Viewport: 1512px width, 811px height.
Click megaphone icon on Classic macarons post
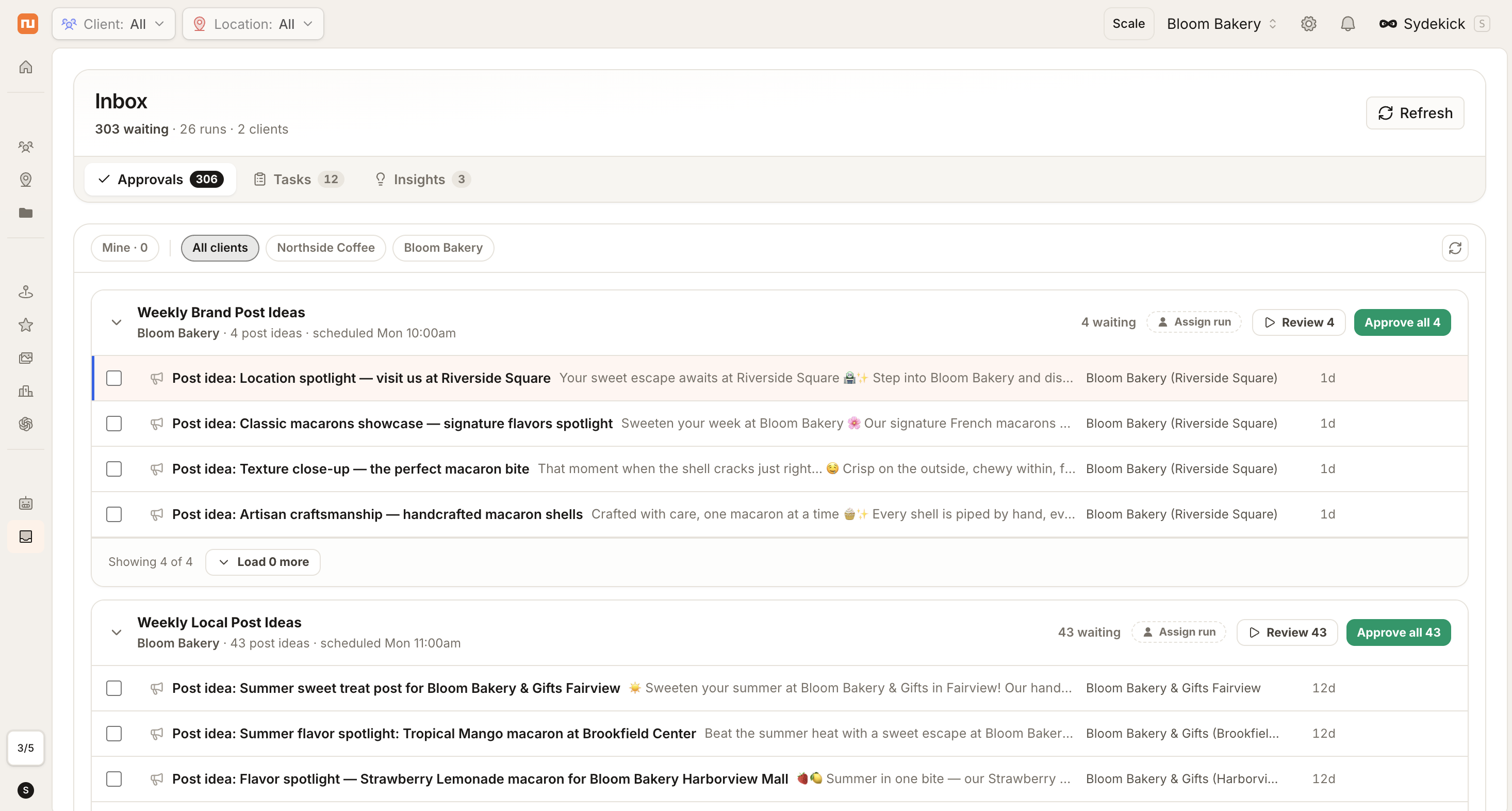tap(156, 424)
